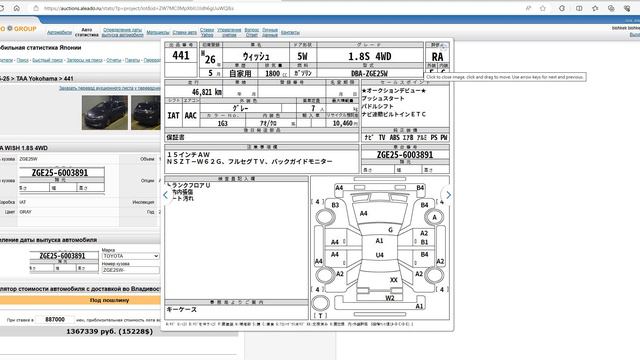640x360 pixels.
Task: Click the chassis number image beside Марка dropdown
Action: [x=64, y=261]
